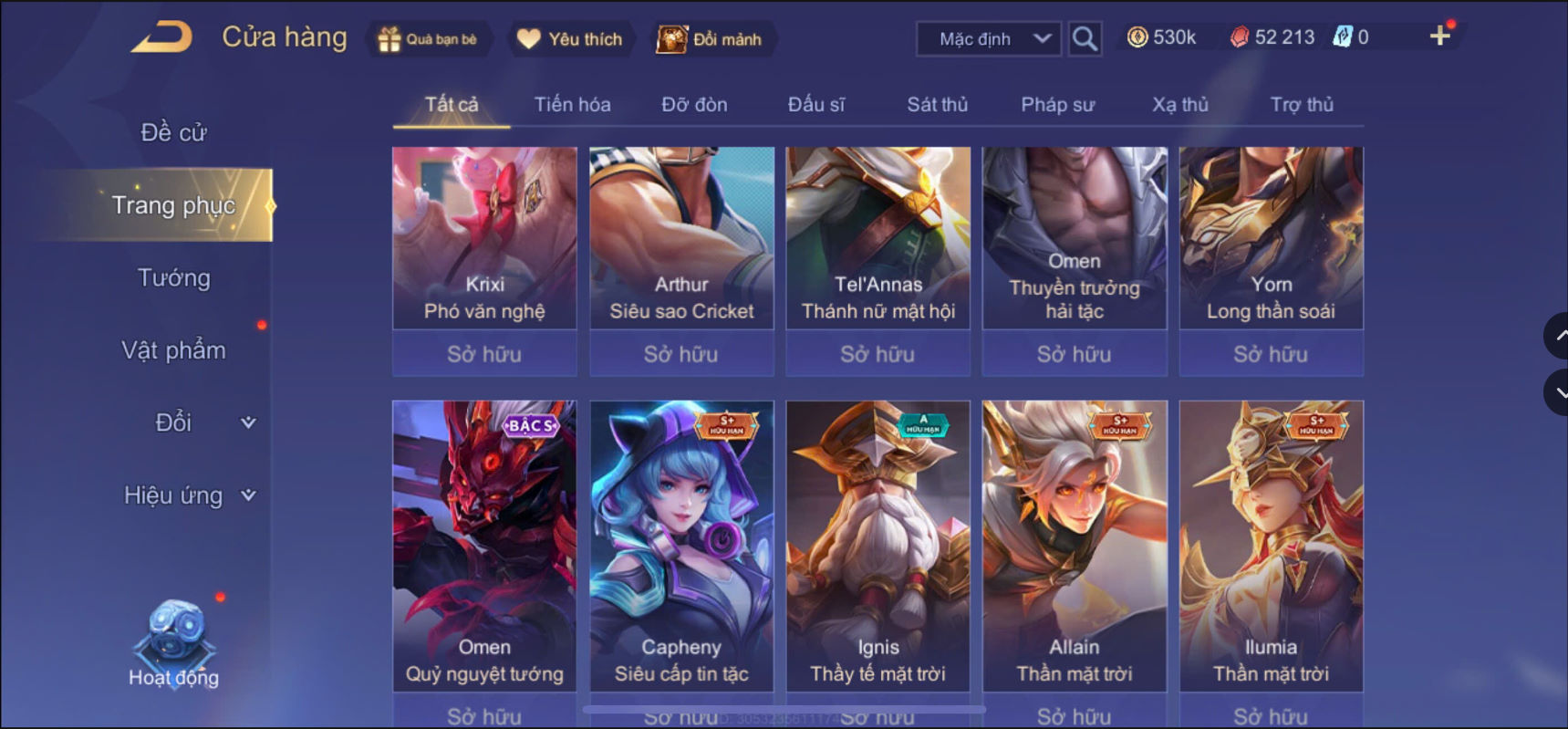The height and width of the screenshot is (729, 1568).
Task: Tap the red ruby currency icon
Action: coord(1239,37)
